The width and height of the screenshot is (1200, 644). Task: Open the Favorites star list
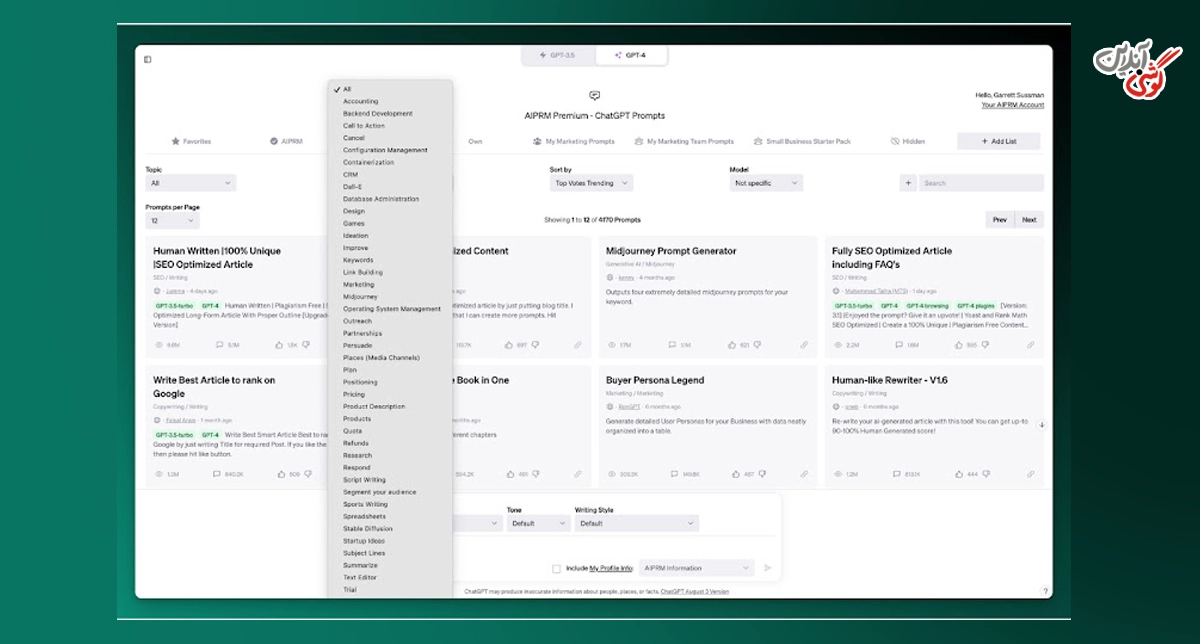click(191, 142)
